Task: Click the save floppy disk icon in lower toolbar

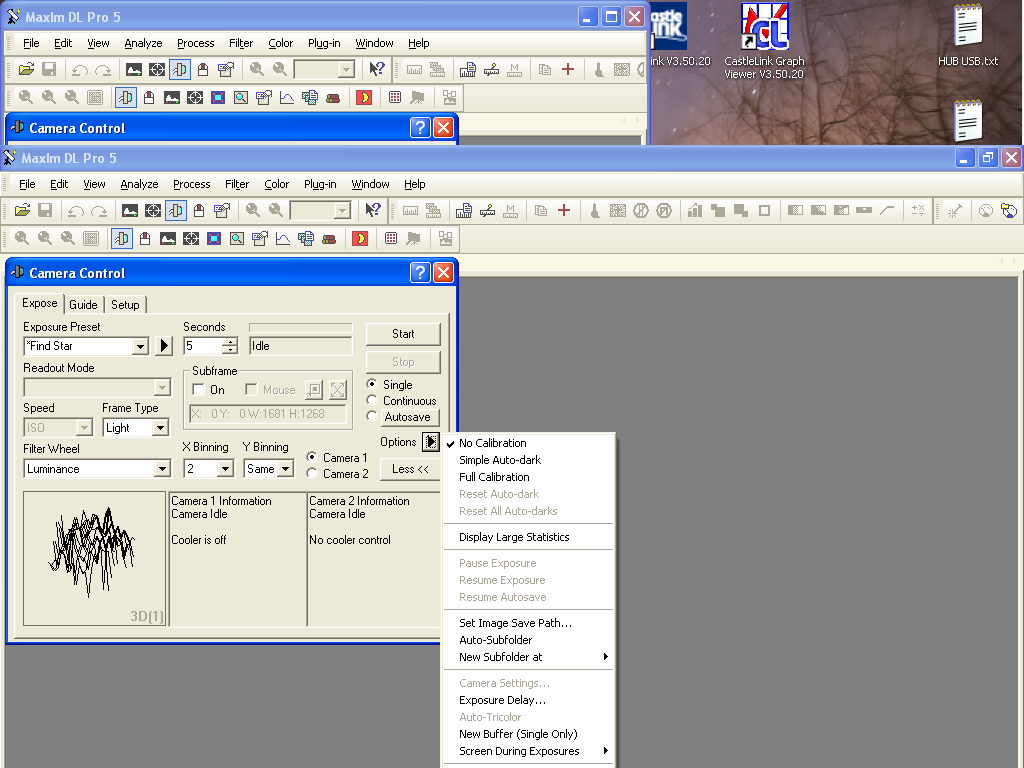Action: 45,210
